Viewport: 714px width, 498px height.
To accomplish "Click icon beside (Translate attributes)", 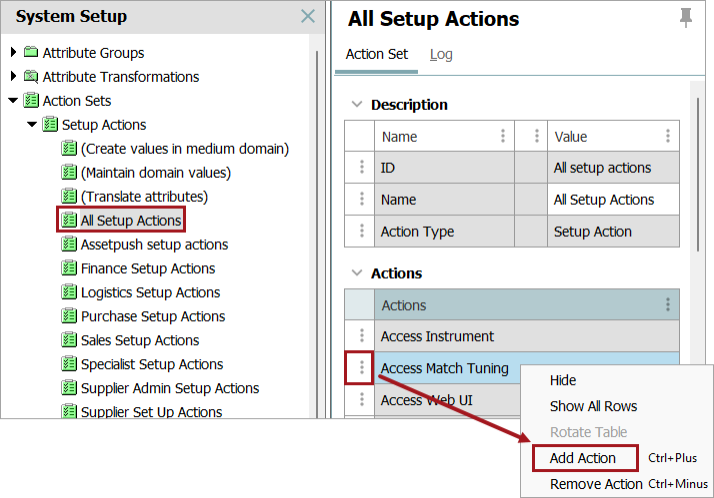I will click(69, 196).
